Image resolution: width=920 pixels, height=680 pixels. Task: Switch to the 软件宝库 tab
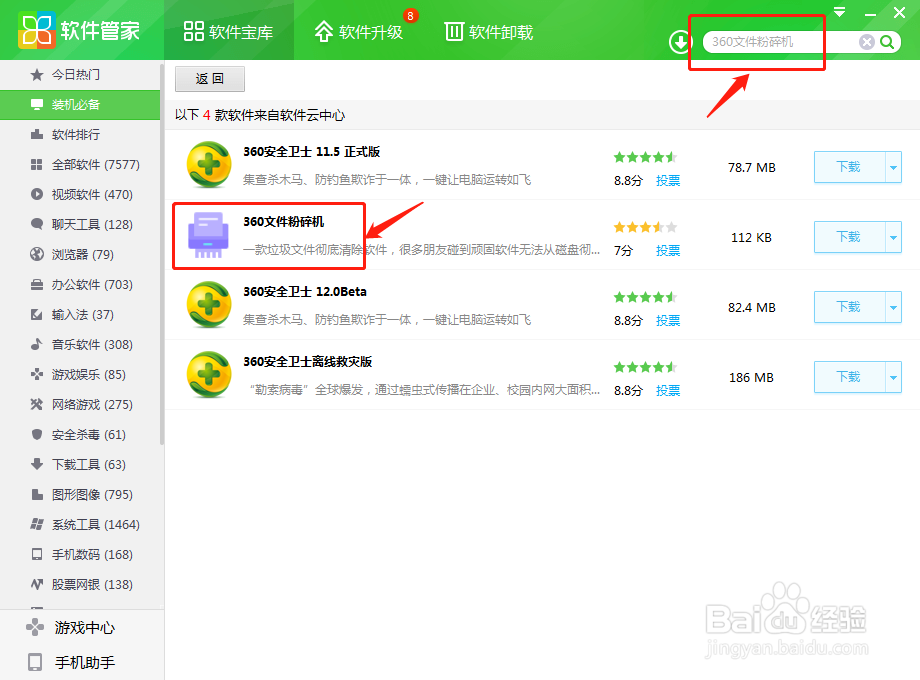[228, 32]
